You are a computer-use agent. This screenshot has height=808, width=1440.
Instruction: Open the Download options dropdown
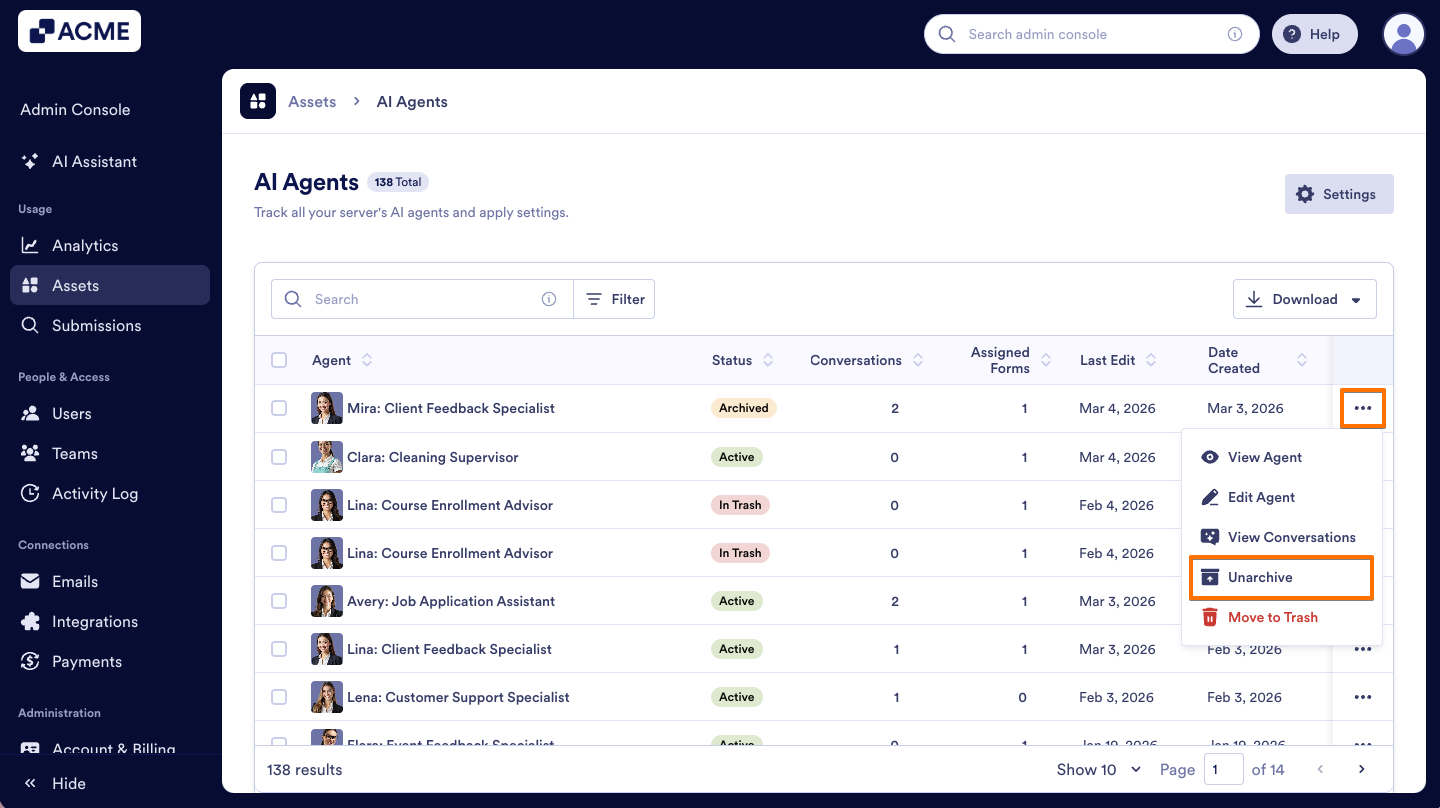[1305, 298]
